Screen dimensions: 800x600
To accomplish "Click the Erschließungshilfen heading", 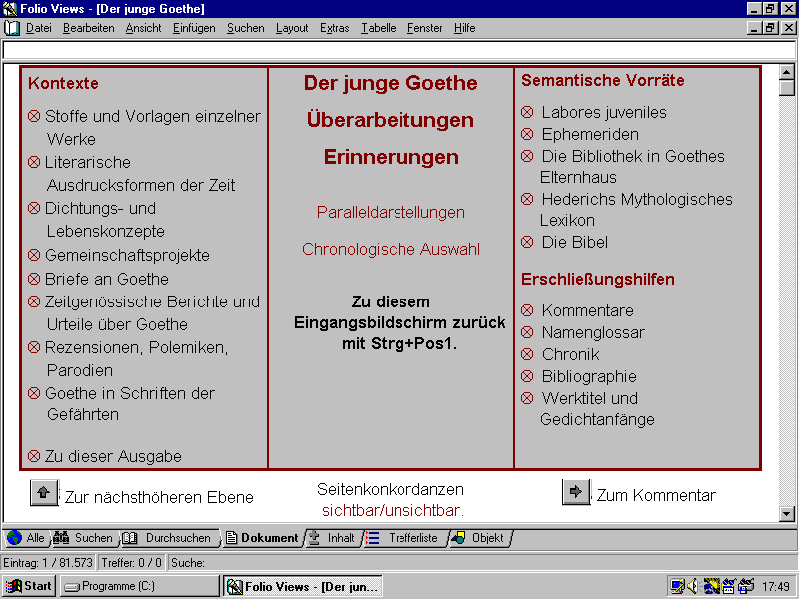I will coord(598,279).
